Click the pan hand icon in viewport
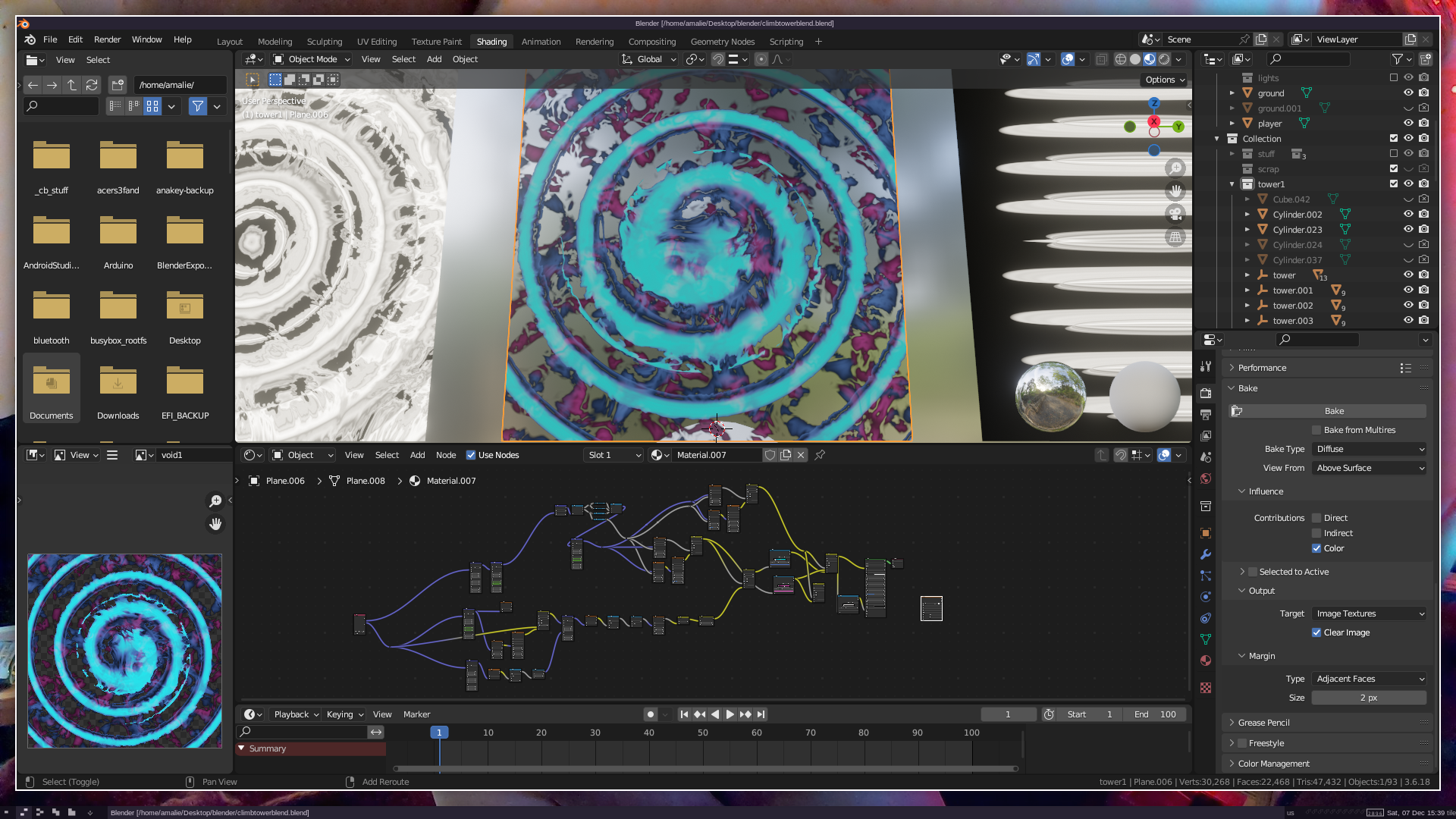 point(1175,191)
